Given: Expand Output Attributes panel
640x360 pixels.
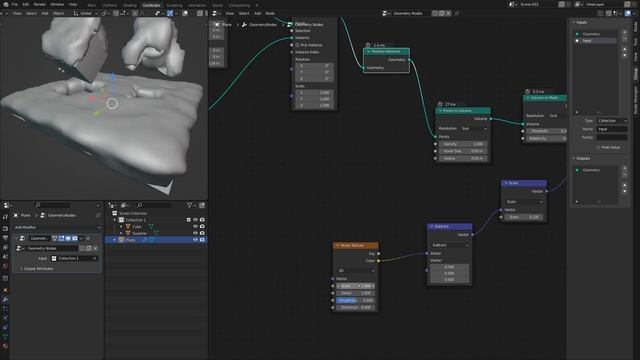Looking at the screenshot, I should pyautogui.click(x=37, y=269).
